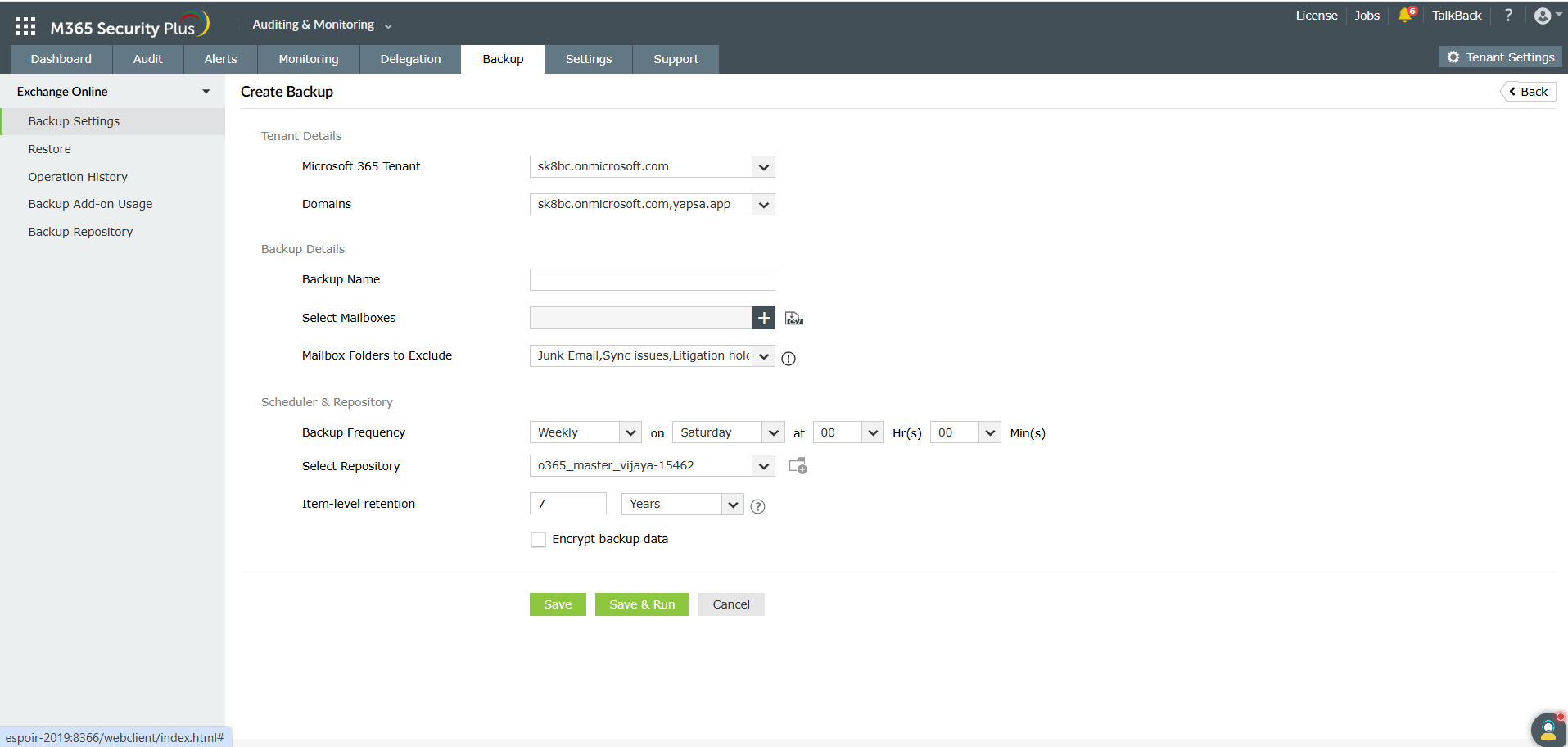Focus the Item-level retention number field
Viewport: 1568px width, 747px height.
pos(568,504)
